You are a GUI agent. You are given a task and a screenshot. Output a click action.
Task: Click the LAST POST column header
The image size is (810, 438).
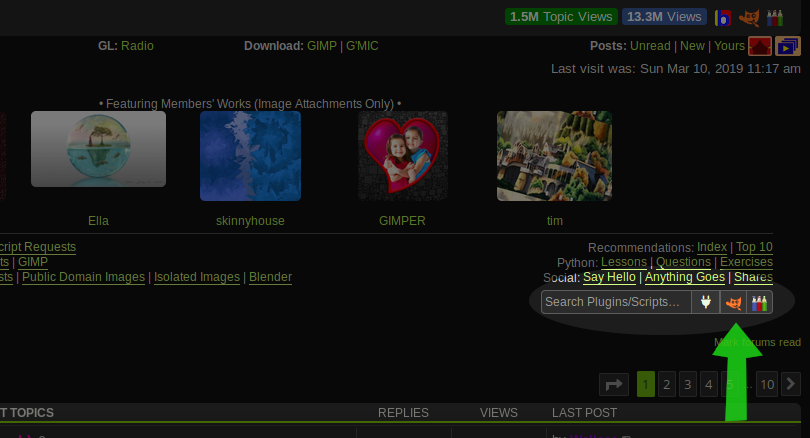coord(584,413)
